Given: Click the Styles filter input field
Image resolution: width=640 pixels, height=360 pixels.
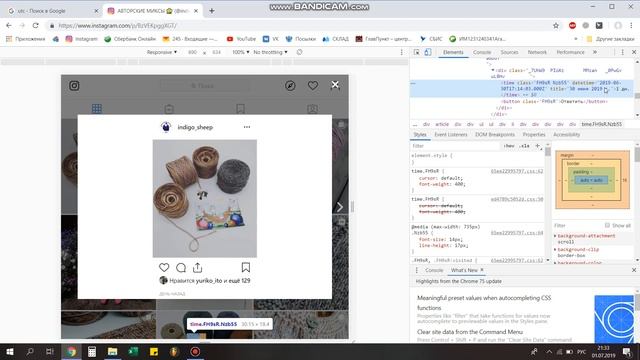Looking at the screenshot, I should [455, 146].
